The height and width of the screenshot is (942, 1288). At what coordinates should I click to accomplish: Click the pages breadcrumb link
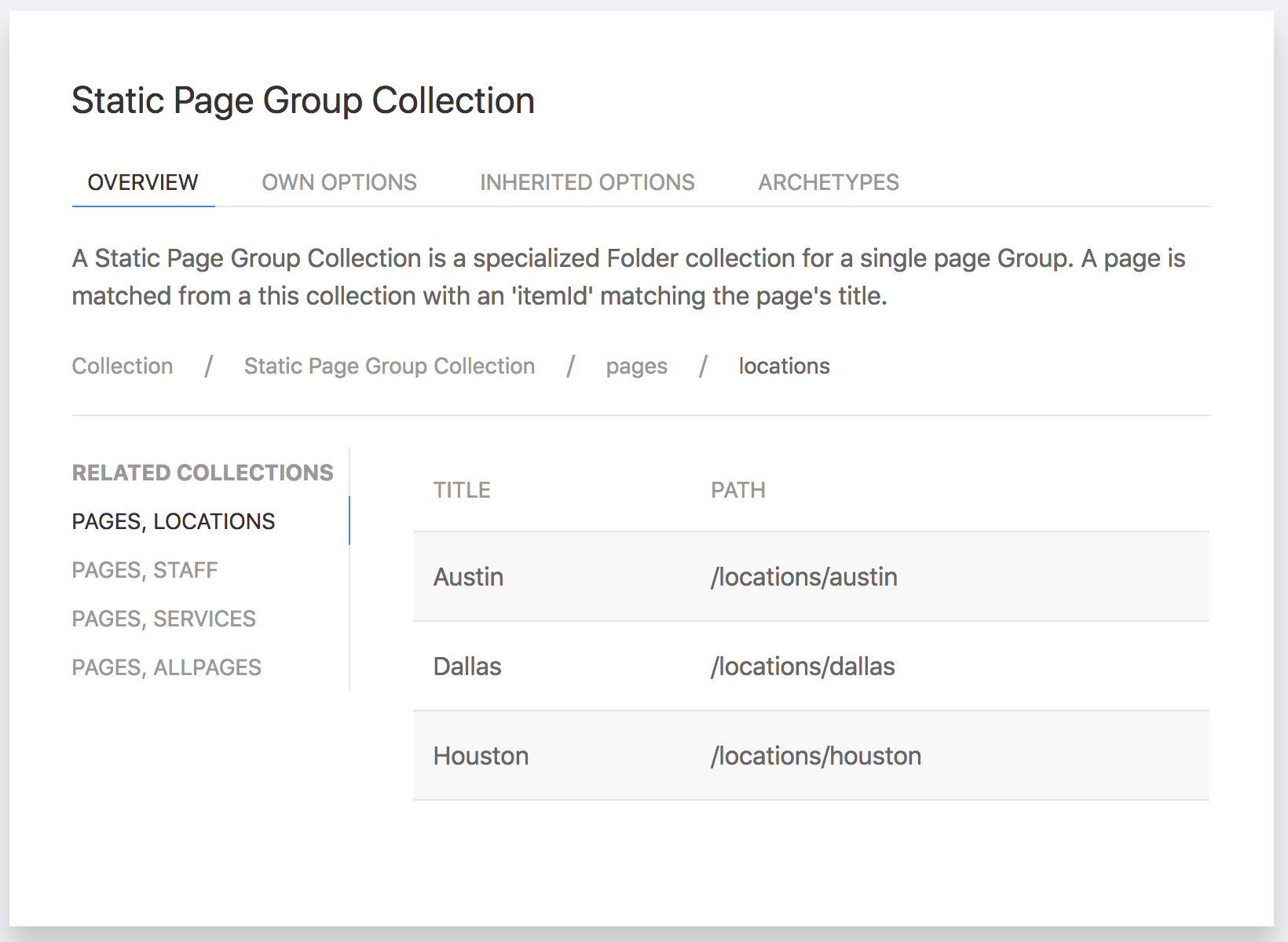click(x=637, y=366)
